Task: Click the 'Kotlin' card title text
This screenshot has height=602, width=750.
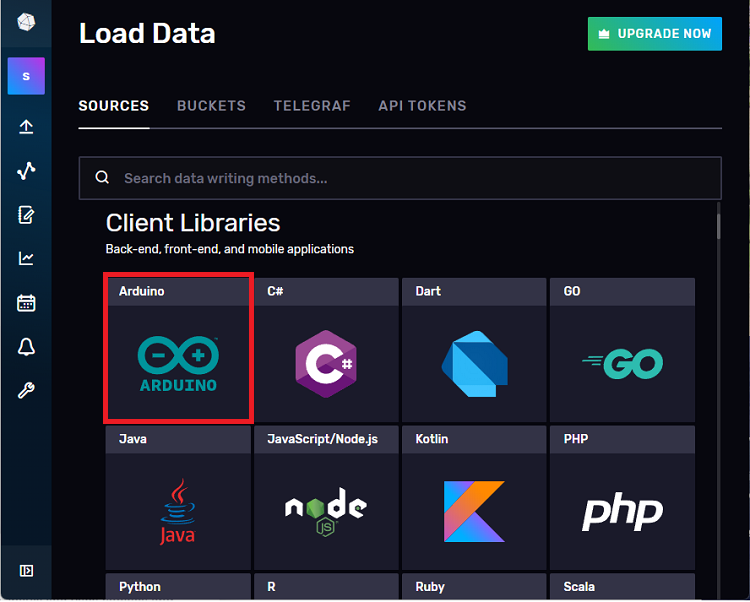Action: coord(431,439)
